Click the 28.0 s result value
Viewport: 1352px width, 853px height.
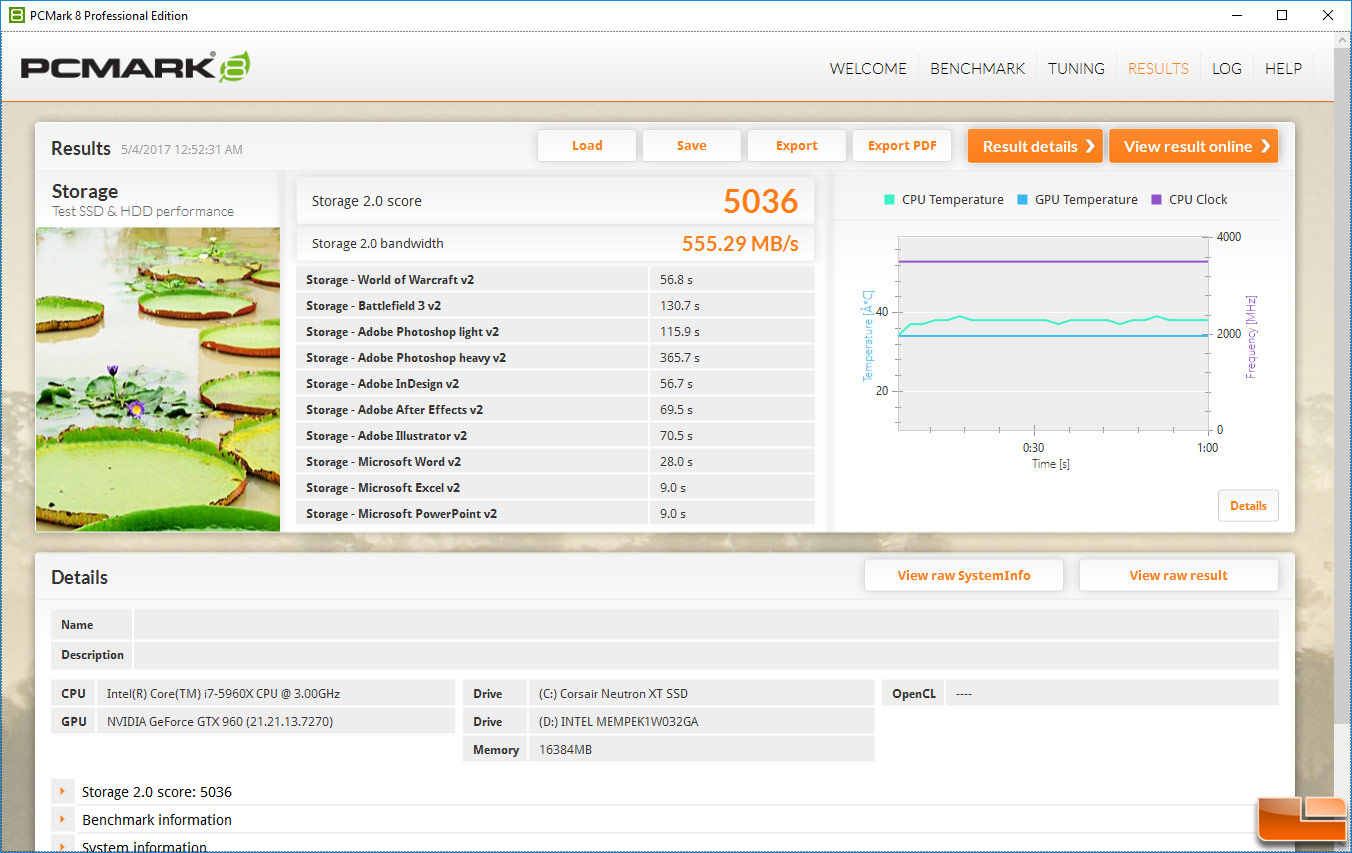pyautogui.click(x=676, y=462)
